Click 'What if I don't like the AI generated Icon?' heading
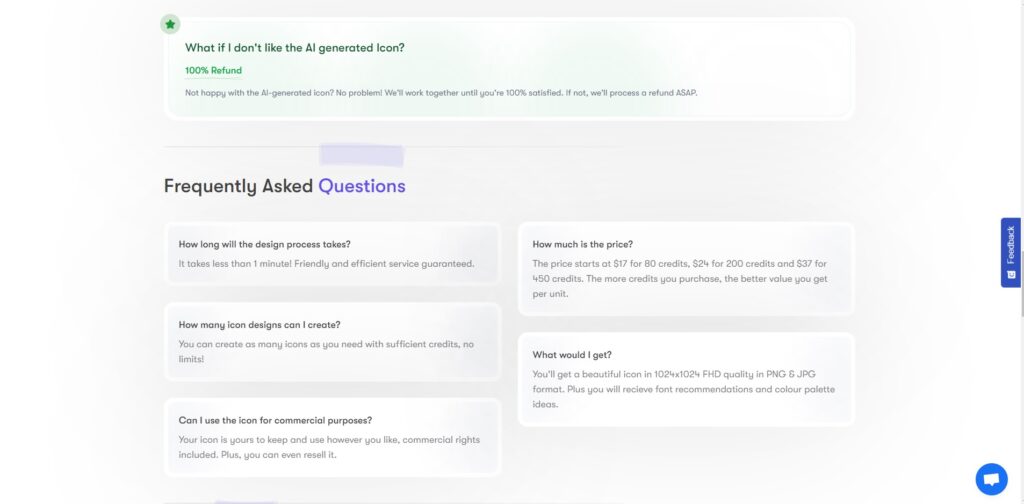 [295, 48]
